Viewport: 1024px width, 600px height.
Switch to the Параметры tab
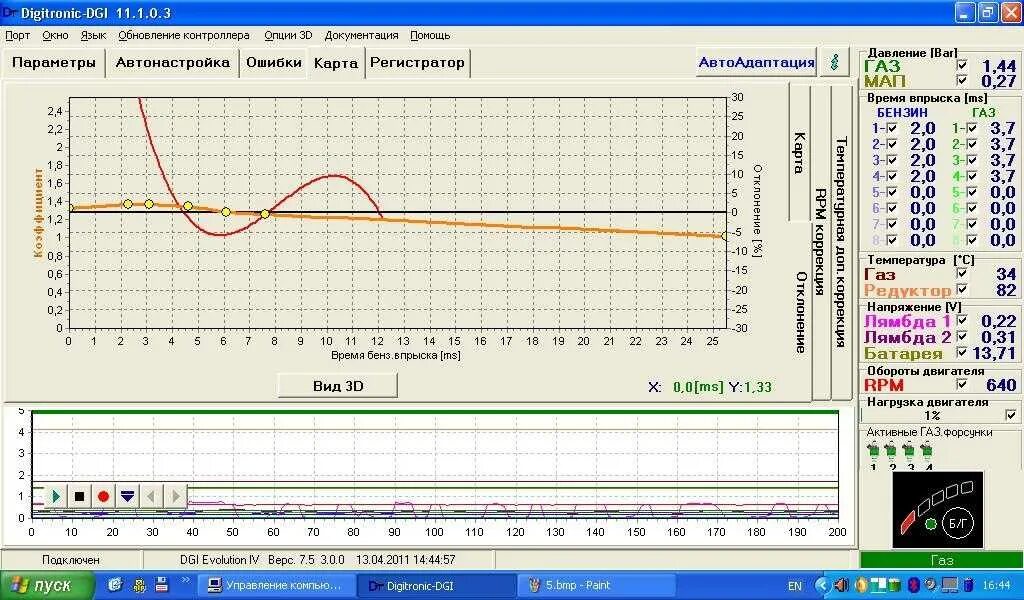click(x=54, y=63)
